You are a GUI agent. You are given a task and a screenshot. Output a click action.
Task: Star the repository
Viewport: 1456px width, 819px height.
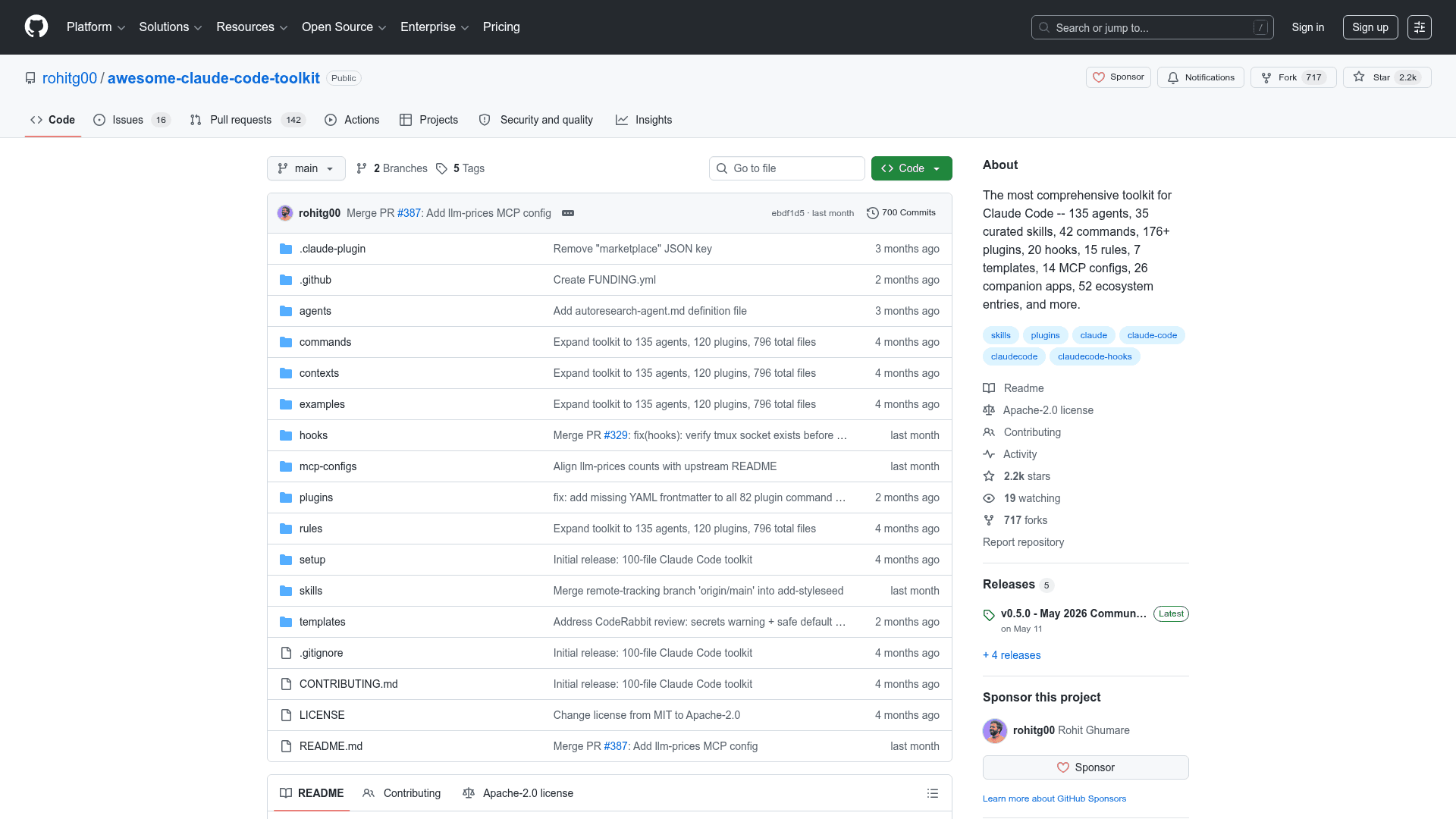point(1387,77)
